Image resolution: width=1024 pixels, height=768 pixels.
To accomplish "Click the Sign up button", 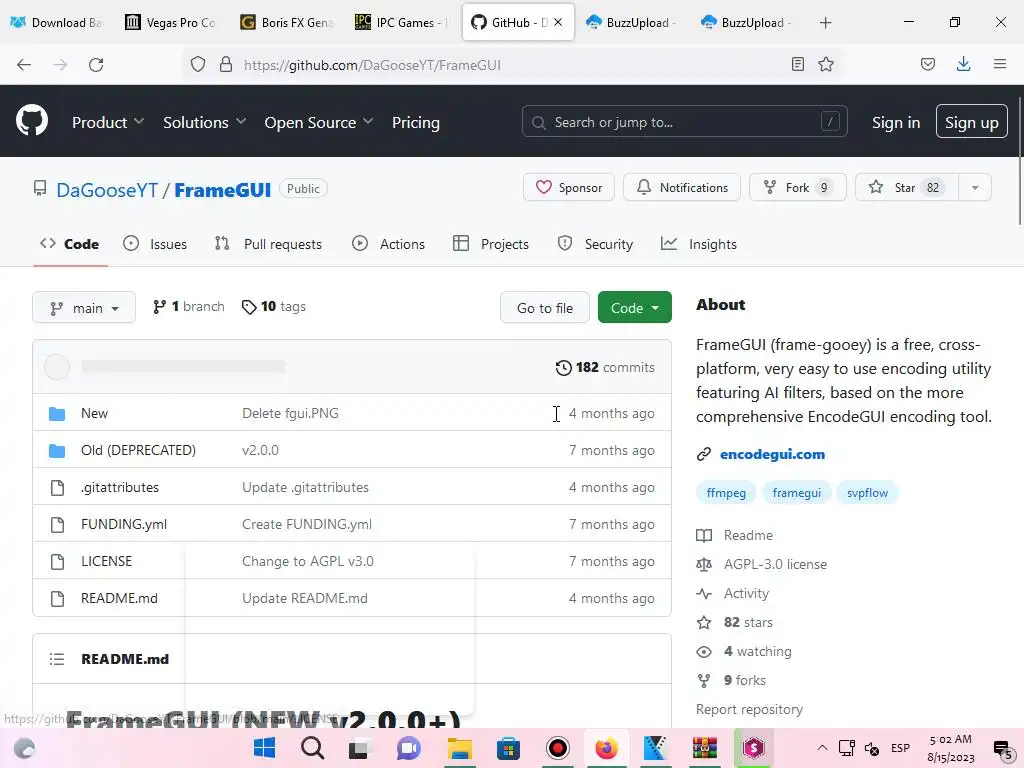I will click(972, 121).
